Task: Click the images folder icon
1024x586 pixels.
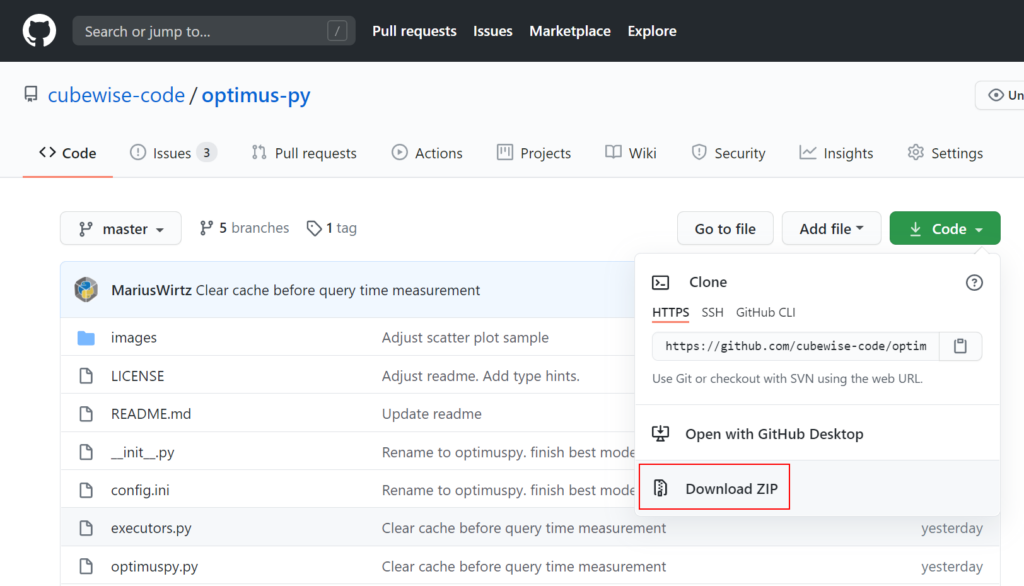Action: (x=86, y=338)
